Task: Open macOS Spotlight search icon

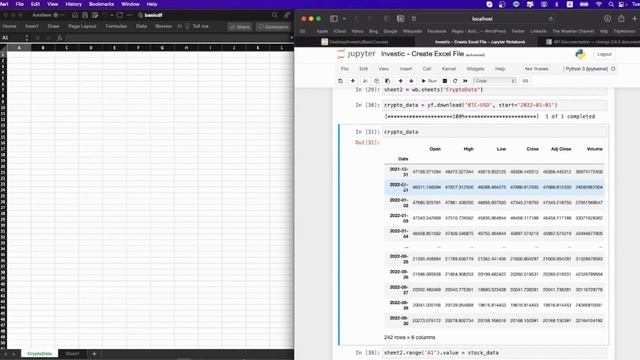Action: [x=611, y=4]
